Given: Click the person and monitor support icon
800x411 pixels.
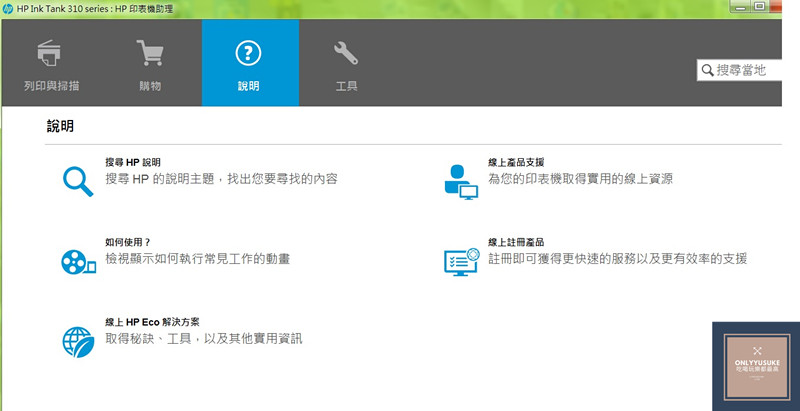Looking at the screenshot, I should click(461, 182).
